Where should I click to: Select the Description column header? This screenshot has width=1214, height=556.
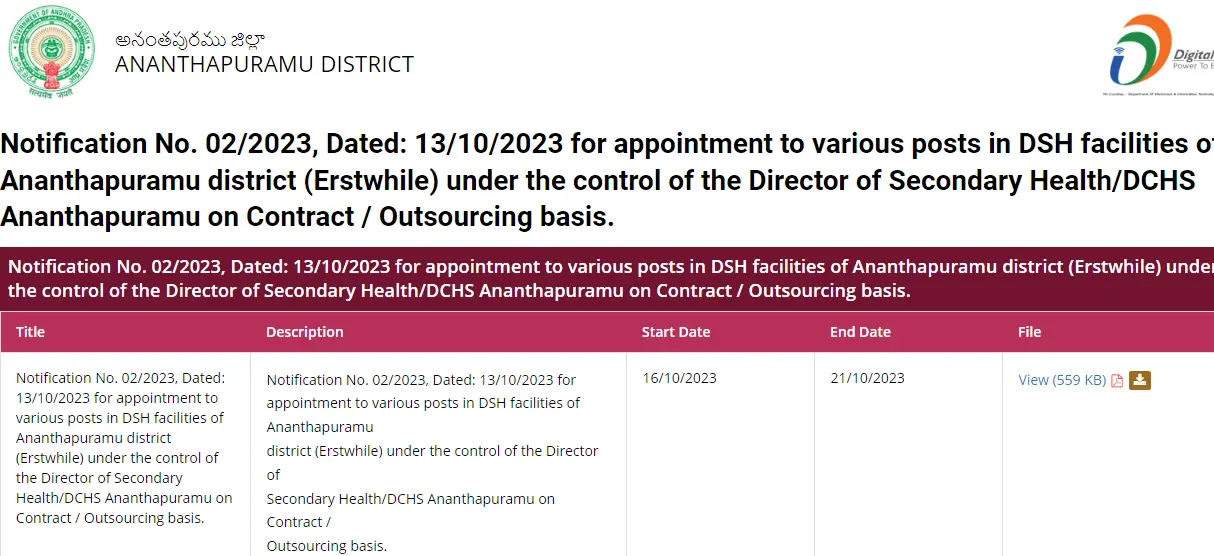(x=305, y=332)
